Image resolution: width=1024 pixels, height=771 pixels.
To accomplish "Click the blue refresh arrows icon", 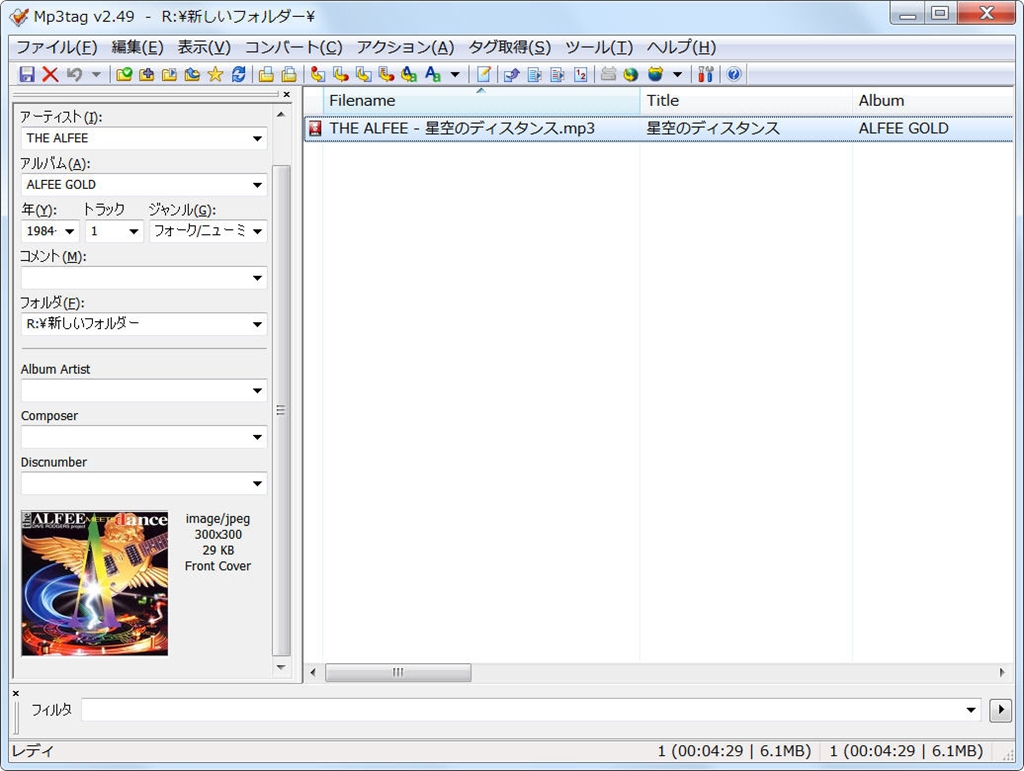I will point(238,74).
